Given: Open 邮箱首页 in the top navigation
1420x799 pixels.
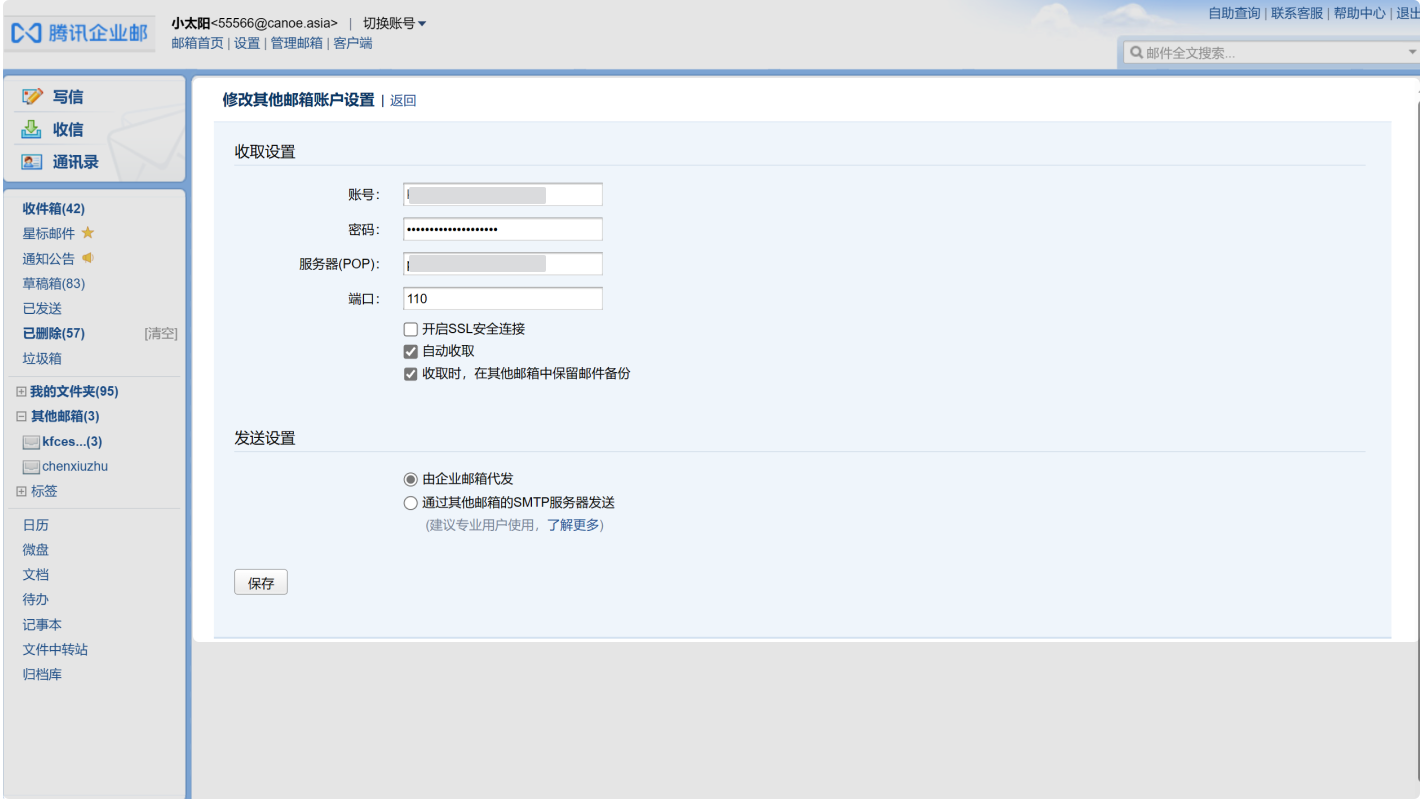Looking at the screenshot, I should (197, 43).
